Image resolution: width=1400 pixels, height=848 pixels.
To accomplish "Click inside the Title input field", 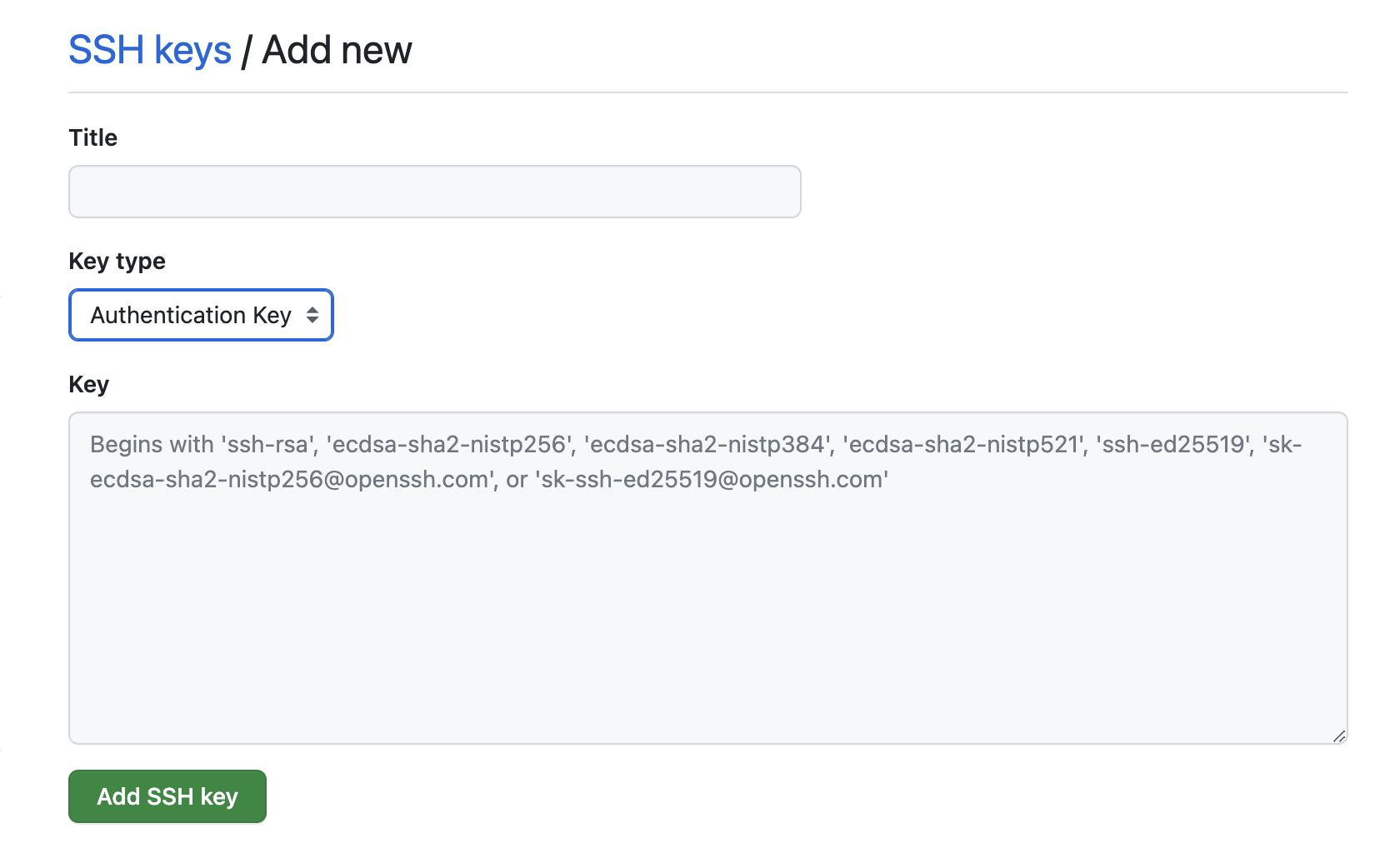I will point(433,191).
